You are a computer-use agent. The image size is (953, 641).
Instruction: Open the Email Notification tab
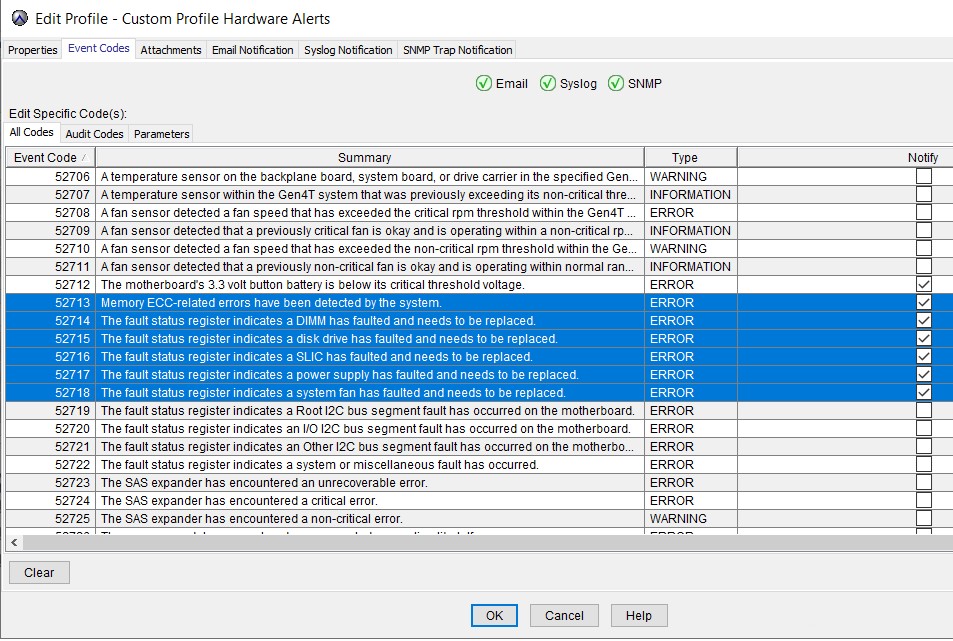253,50
